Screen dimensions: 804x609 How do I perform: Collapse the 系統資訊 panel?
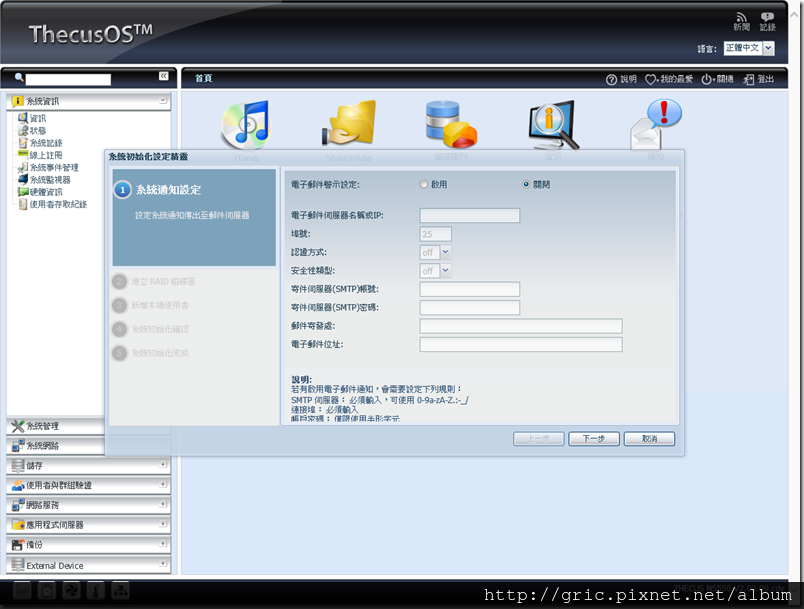[x=163, y=100]
